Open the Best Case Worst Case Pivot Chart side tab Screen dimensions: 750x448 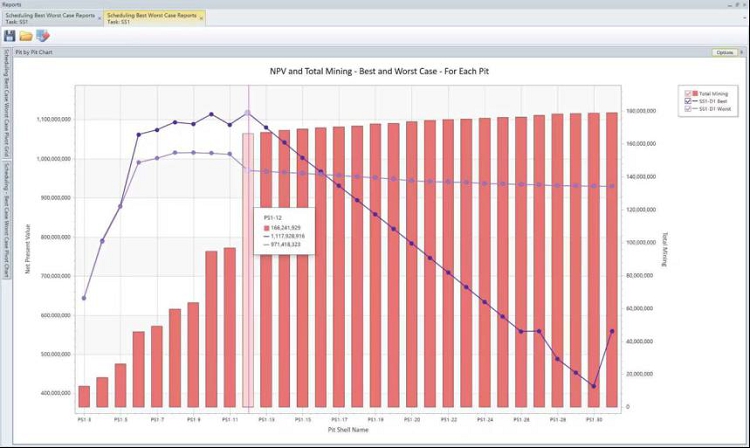click(6, 220)
